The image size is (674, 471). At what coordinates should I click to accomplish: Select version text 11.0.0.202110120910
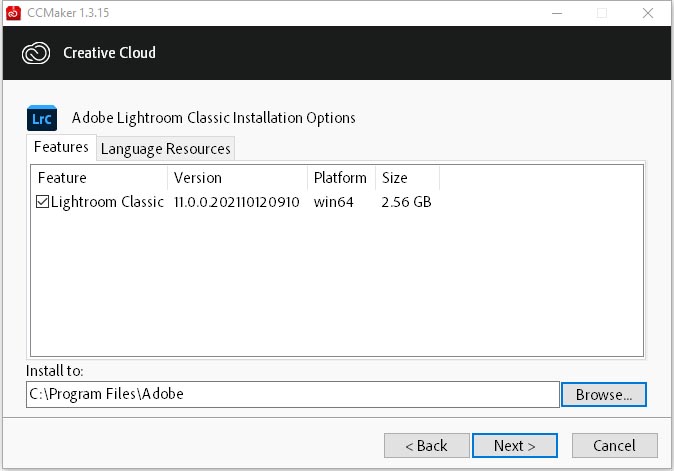236,202
